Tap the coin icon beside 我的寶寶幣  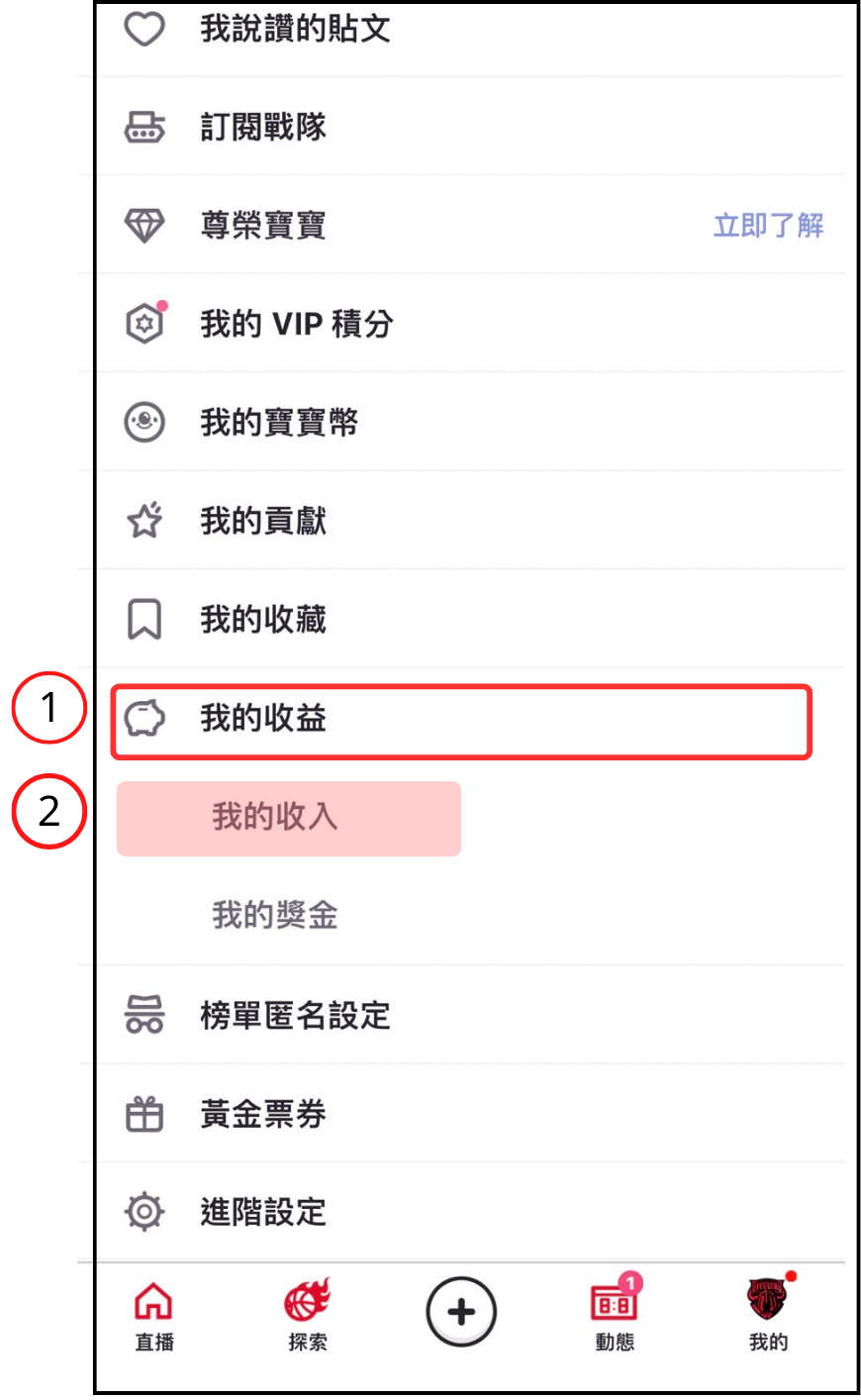[144, 423]
